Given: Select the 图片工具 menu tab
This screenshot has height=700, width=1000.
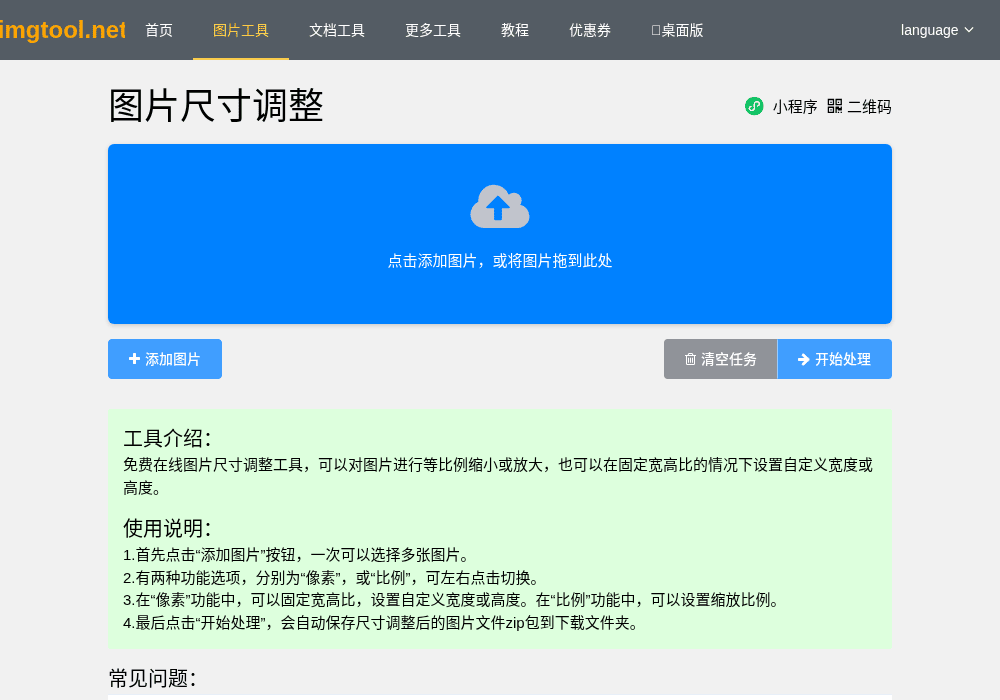Looking at the screenshot, I should [x=241, y=30].
